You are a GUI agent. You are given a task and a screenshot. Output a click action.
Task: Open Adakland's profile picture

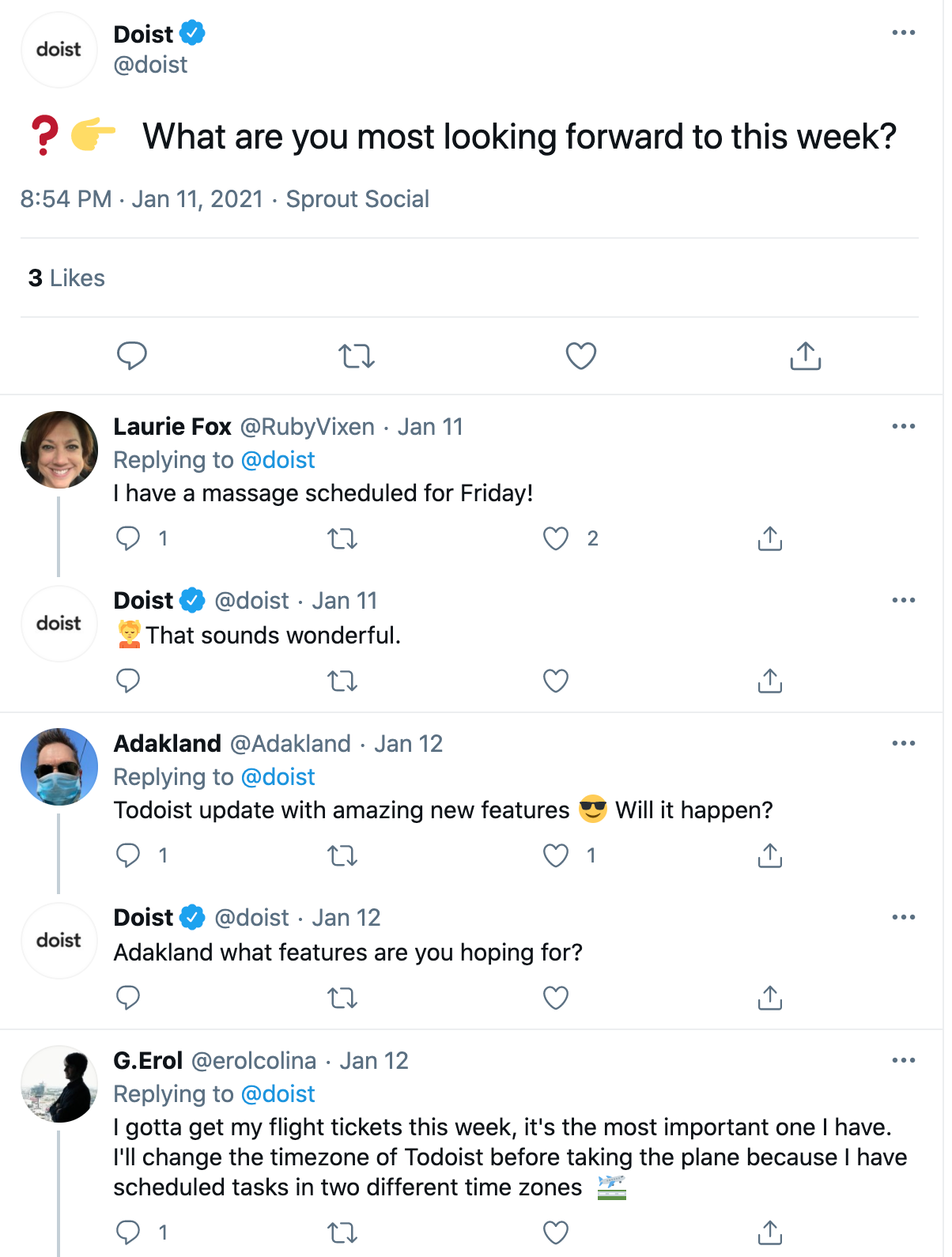tap(59, 767)
